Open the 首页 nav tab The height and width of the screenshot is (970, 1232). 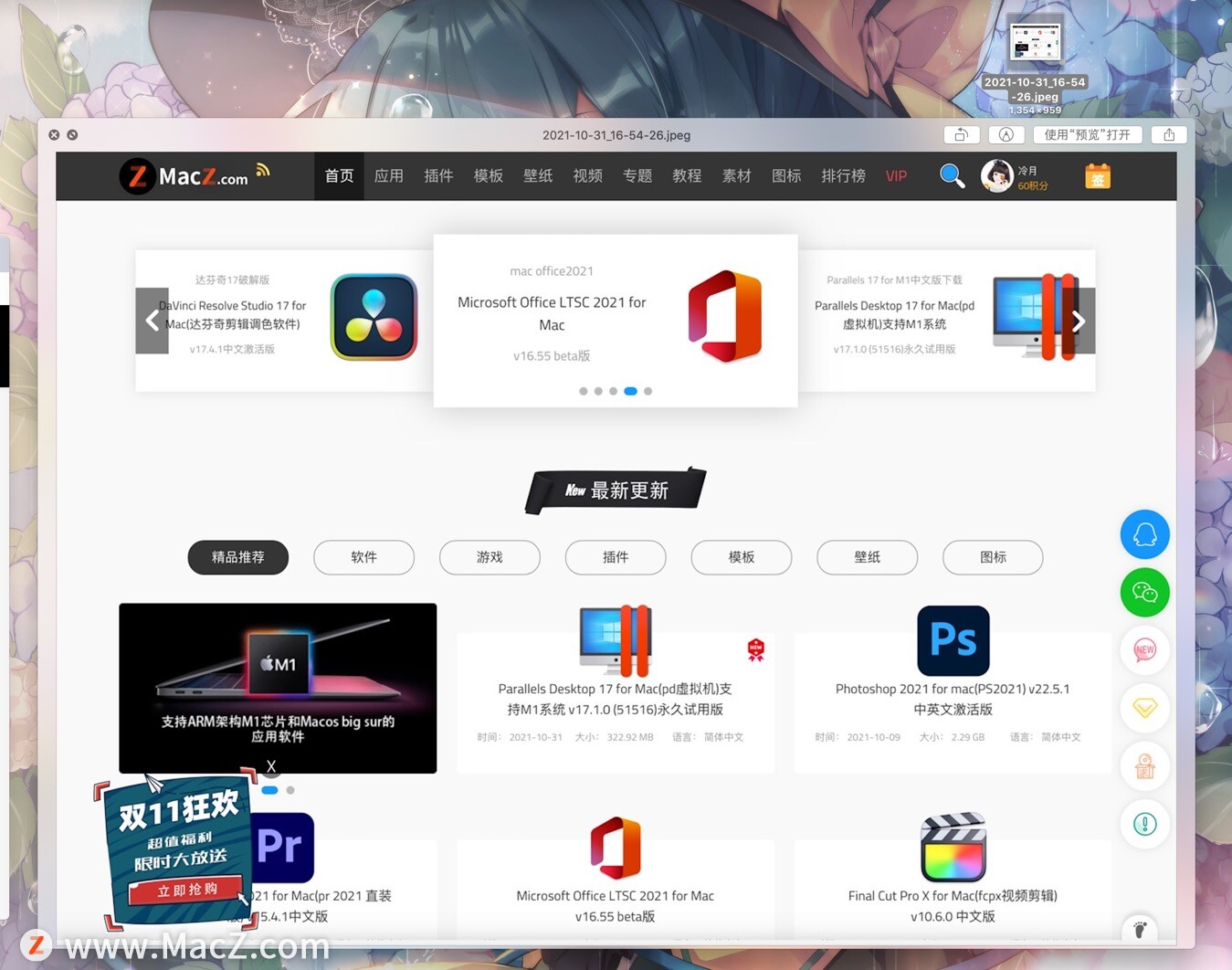[x=339, y=175]
